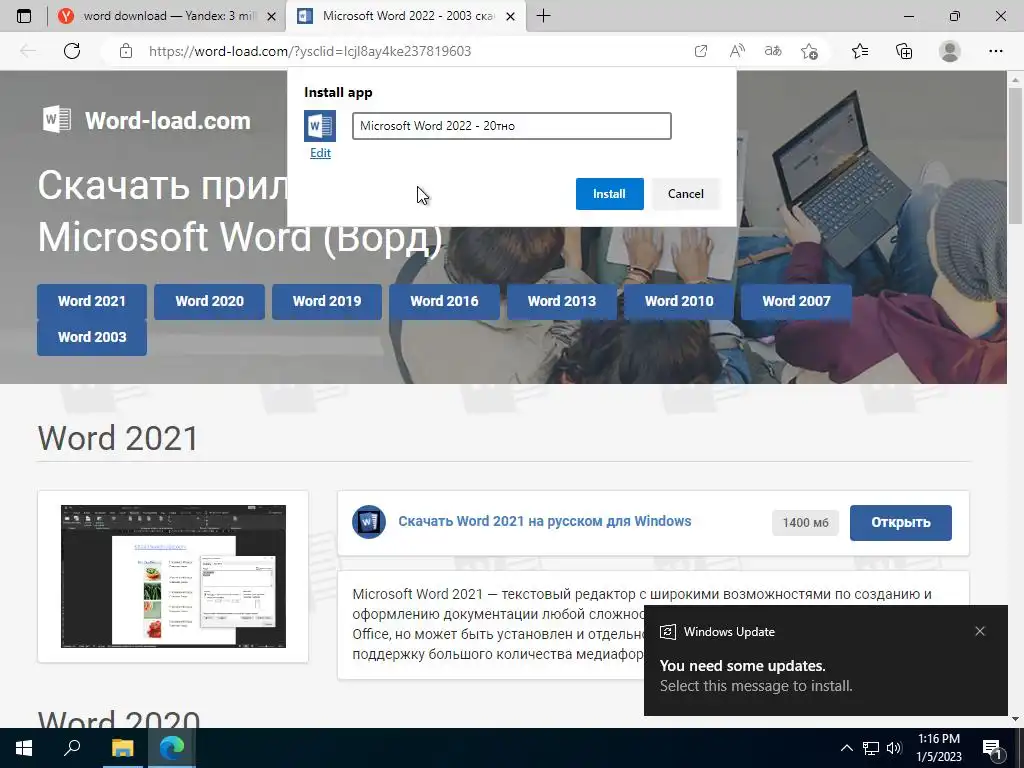Click the Word 2021 screenshot thumbnail
This screenshot has width=1024, height=768.
173,577
